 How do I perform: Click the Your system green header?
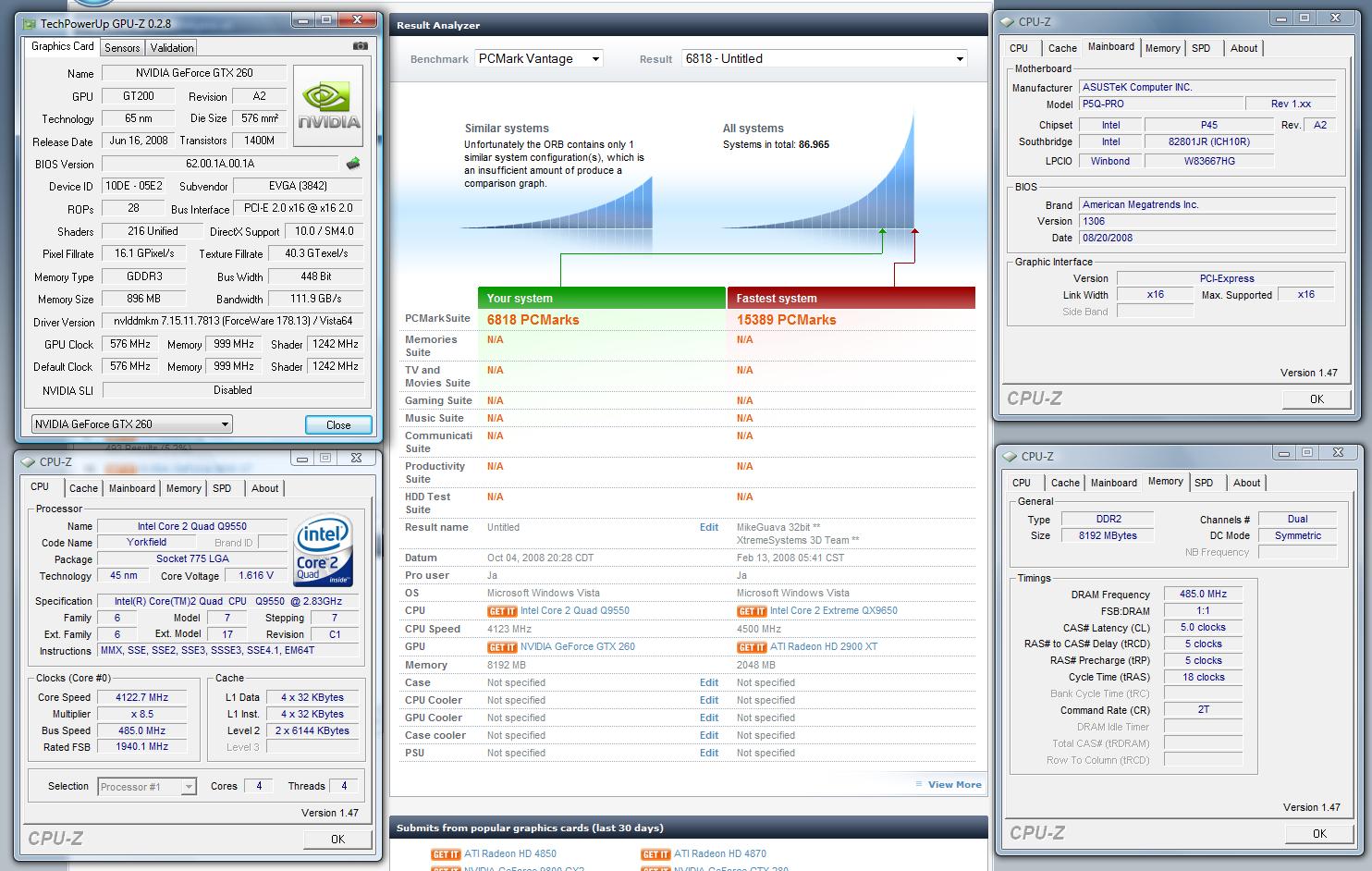click(602, 298)
